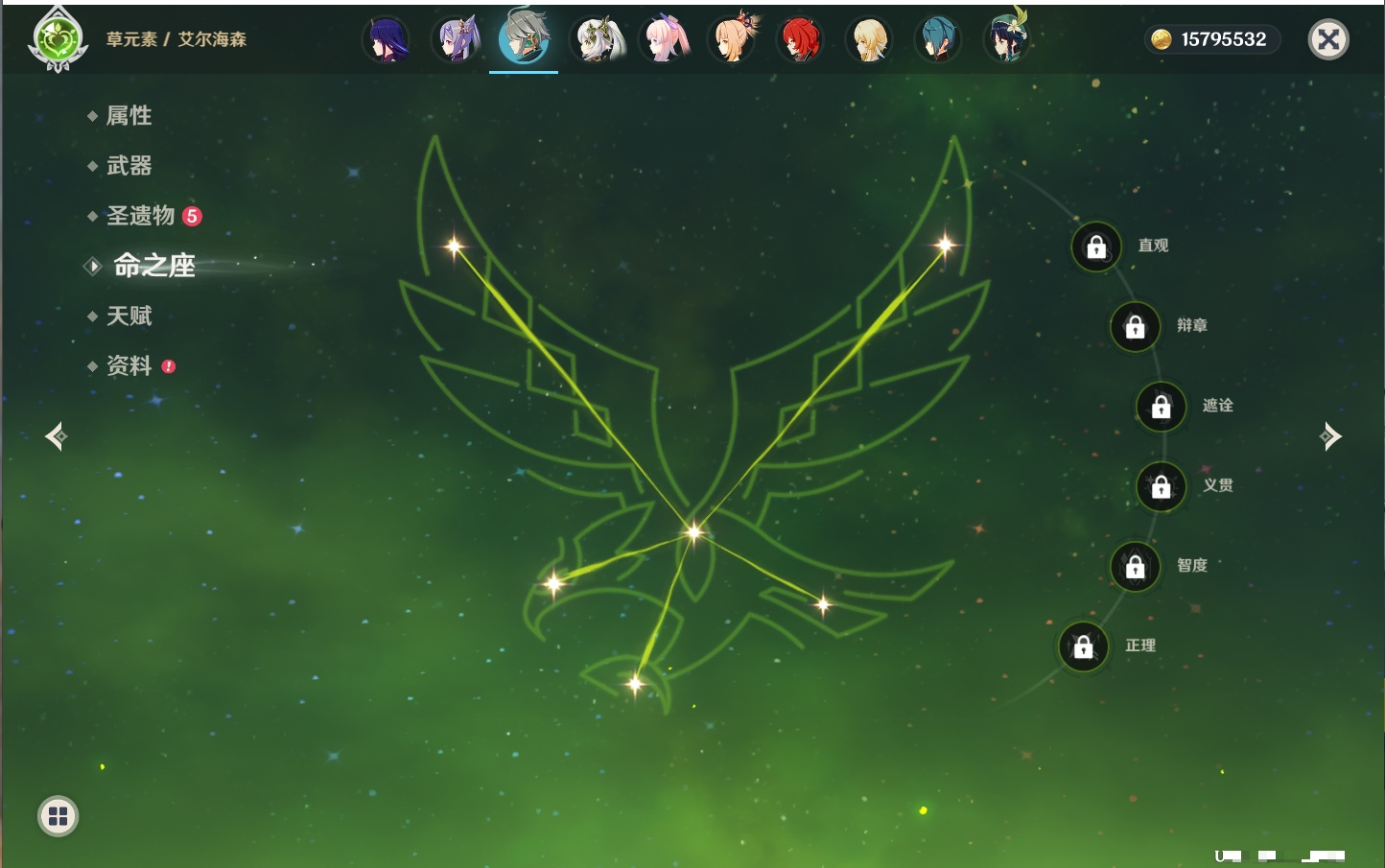Click the red 5 badge beside 圣遗物
The width and height of the screenshot is (1385, 868).
(192, 216)
